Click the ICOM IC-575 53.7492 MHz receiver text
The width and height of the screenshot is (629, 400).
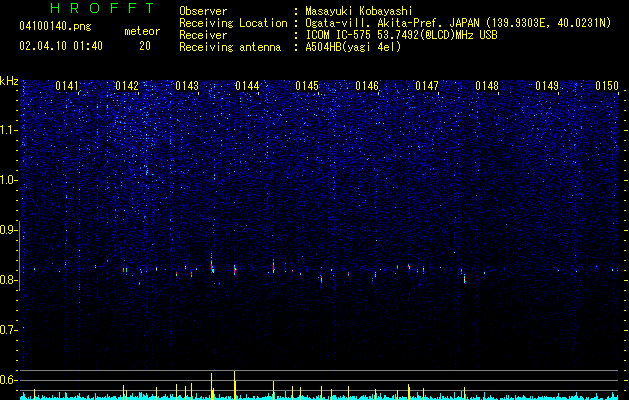(x=401, y=35)
